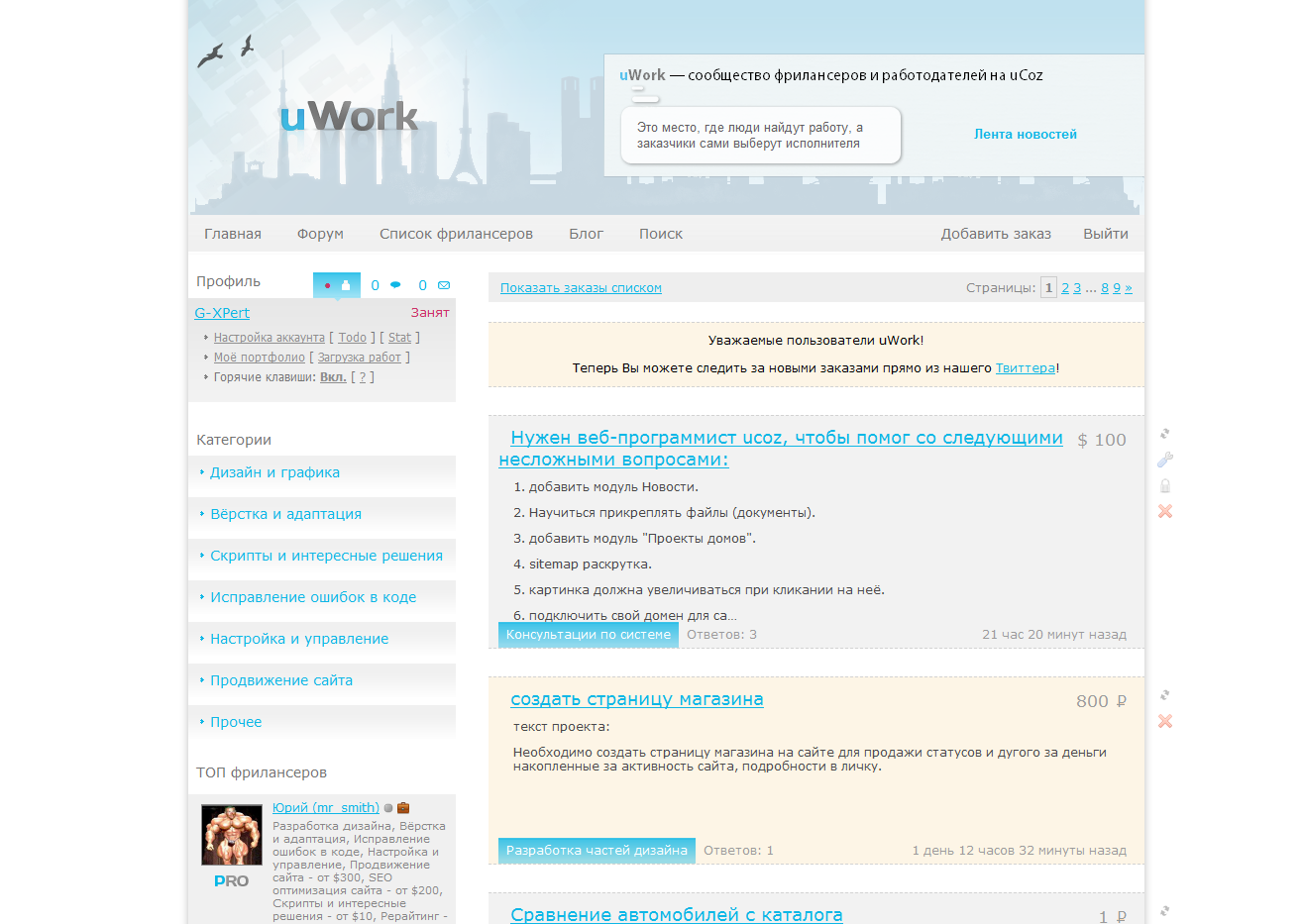Screen dimensions: 1303x924
Task: Expand the 'Скрипты и интересные решения' category
Action: pyautogui.click(x=326, y=556)
